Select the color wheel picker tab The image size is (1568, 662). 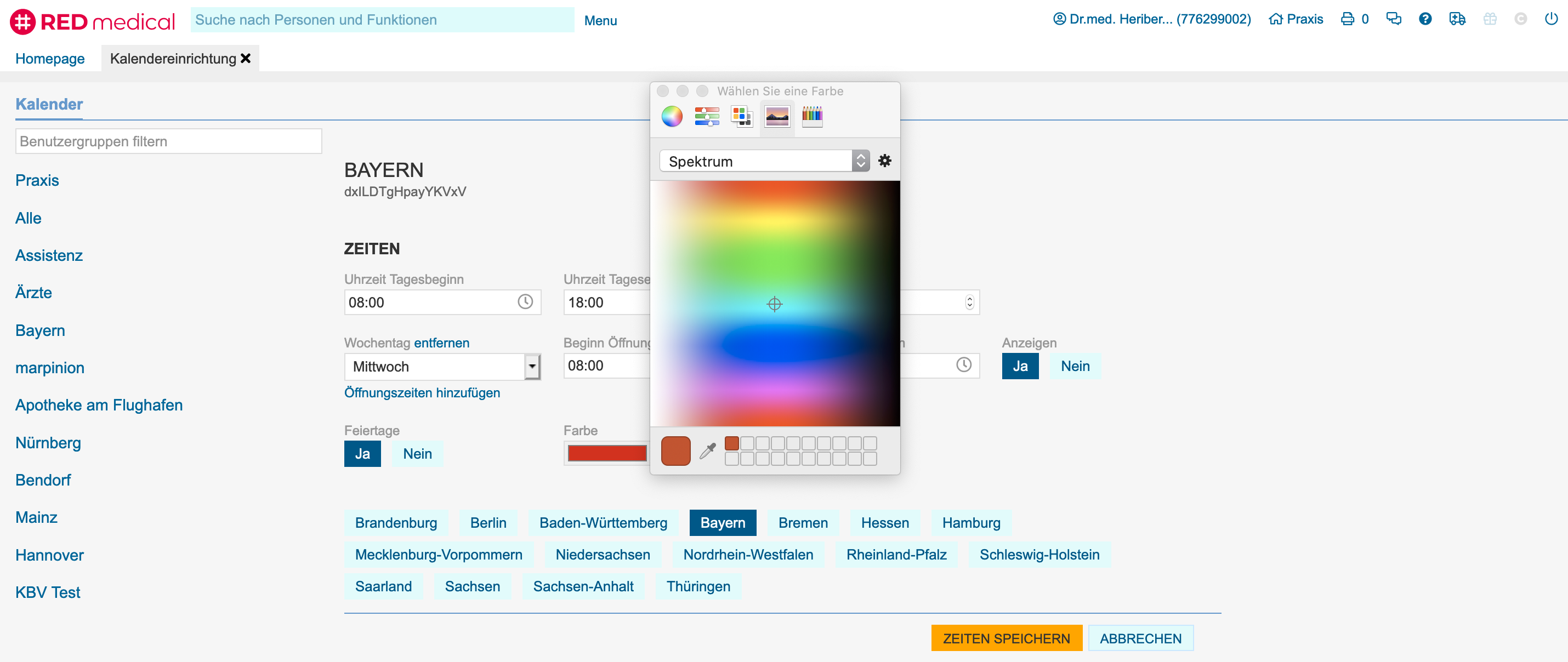coord(672,116)
